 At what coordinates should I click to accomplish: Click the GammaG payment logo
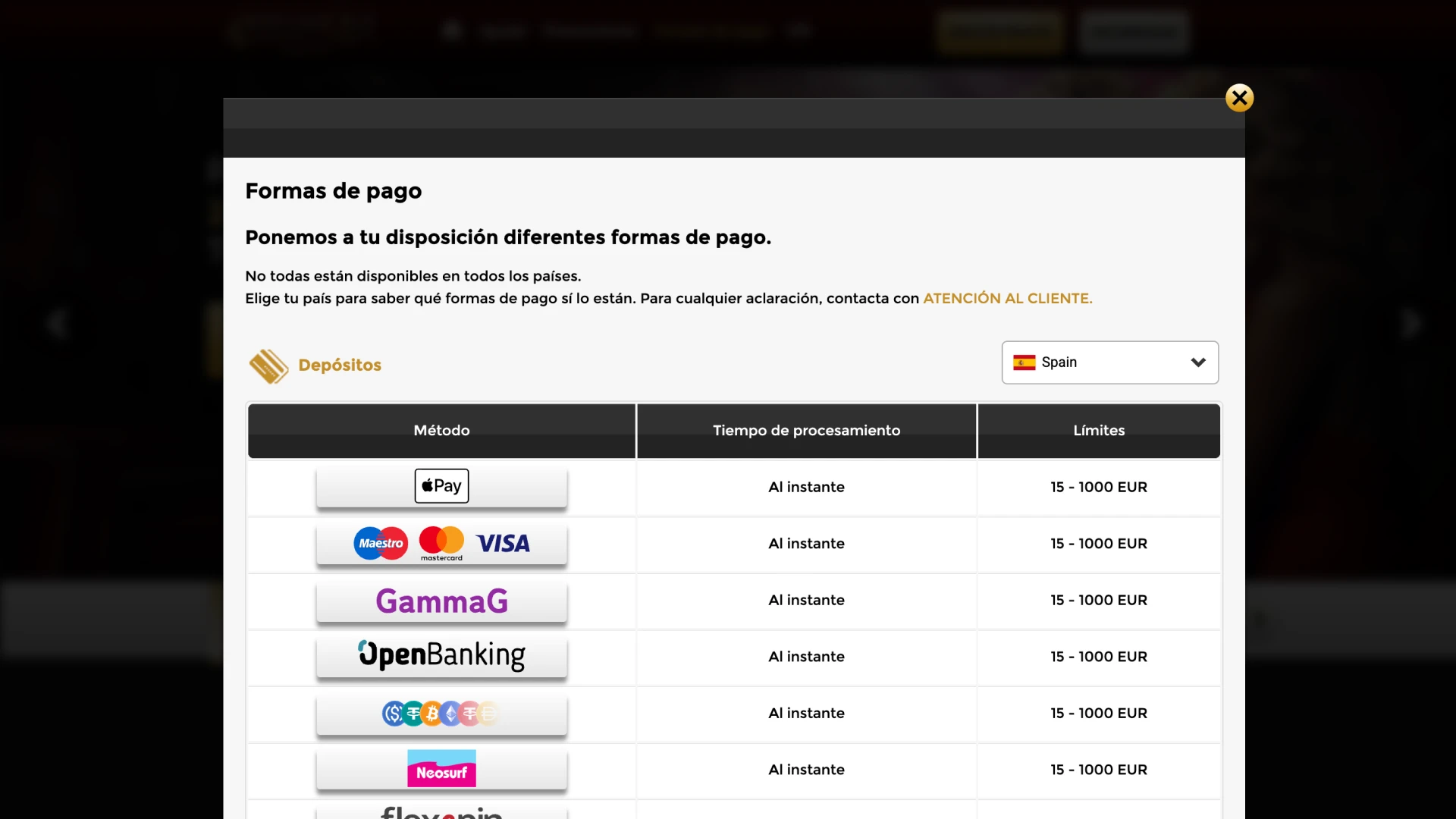441,600
